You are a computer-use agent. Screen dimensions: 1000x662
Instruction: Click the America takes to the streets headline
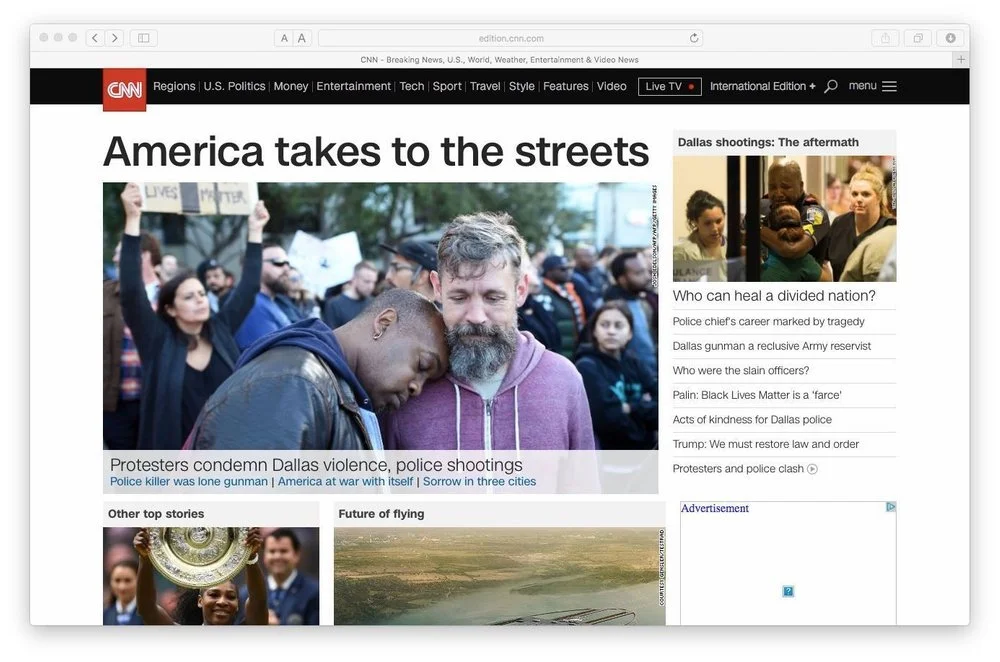pyautogui.click(x=376, y=152)
